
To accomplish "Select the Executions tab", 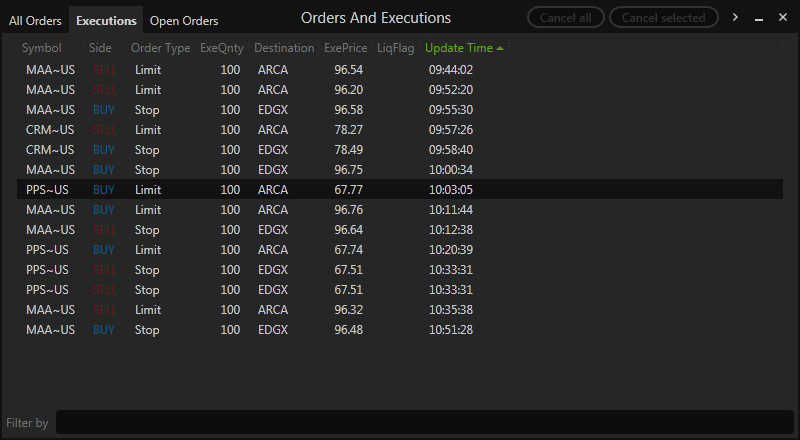I will click(106, 21).
